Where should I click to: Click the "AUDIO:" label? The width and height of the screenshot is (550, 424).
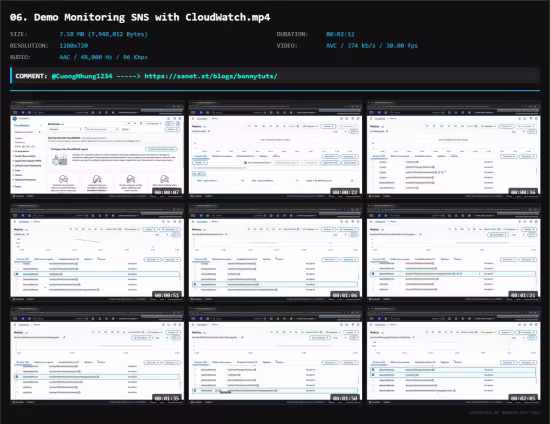click(20, 57)
